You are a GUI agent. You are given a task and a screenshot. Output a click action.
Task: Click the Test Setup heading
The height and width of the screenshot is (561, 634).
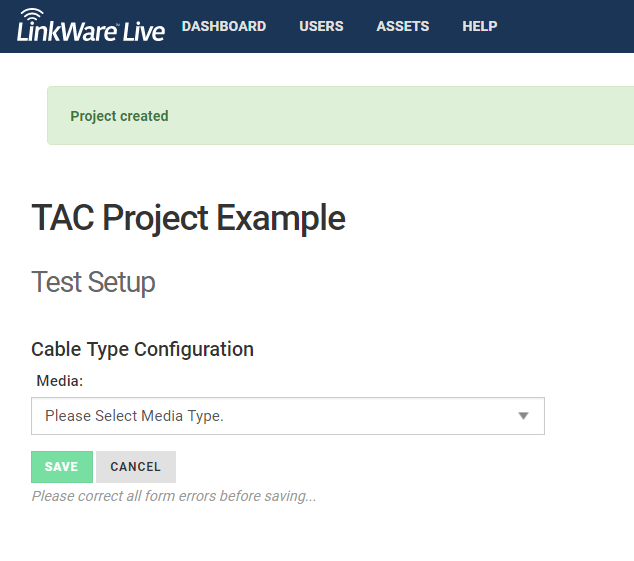click(x=93, y=282)
